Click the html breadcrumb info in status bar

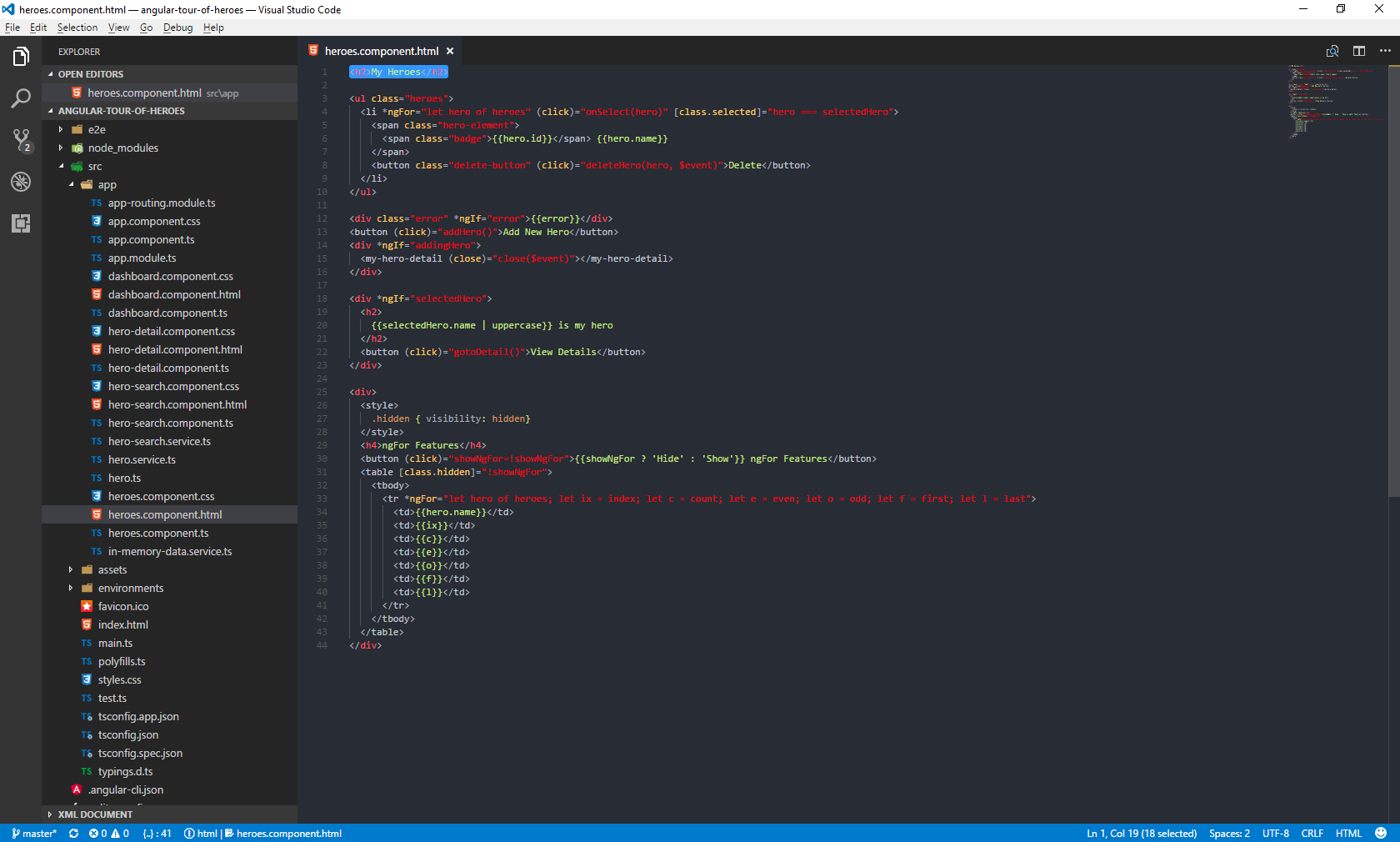[x=201, y=834]
